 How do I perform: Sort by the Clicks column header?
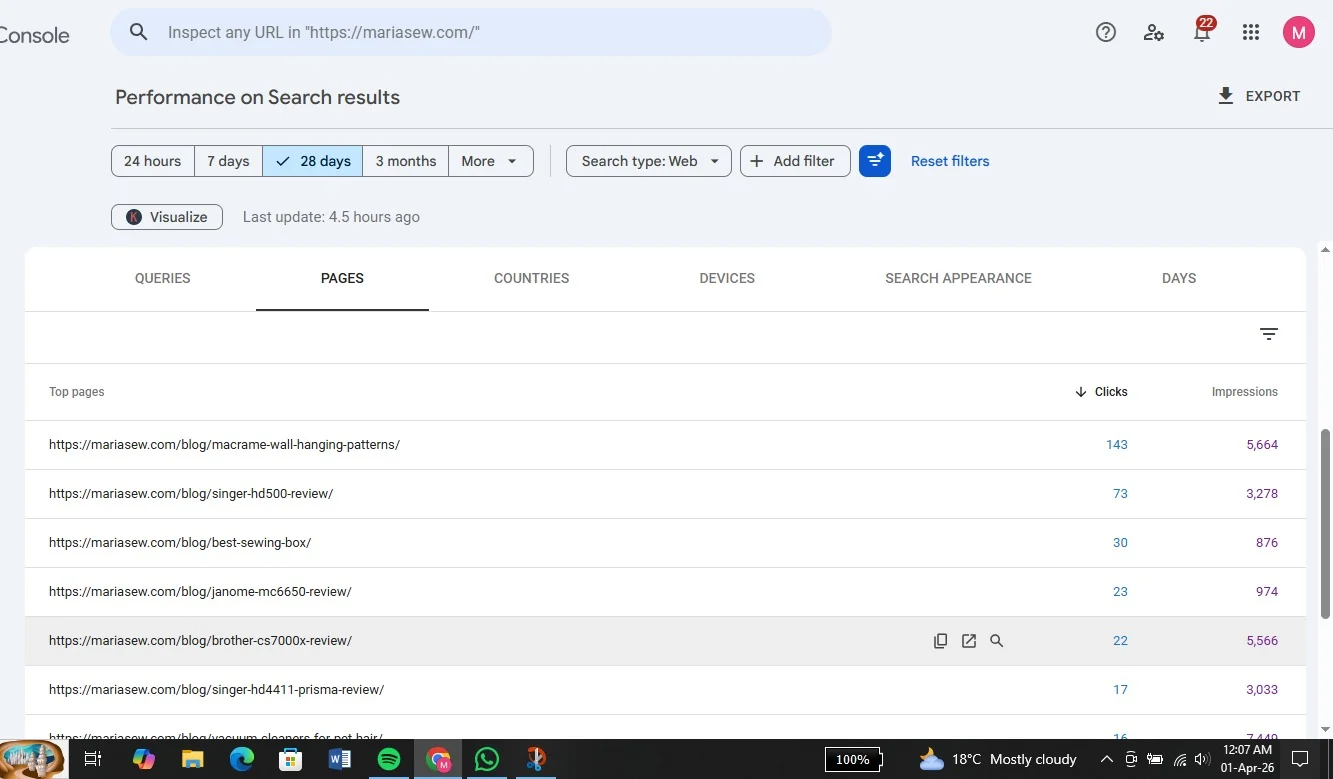[x=1101, y=392]
